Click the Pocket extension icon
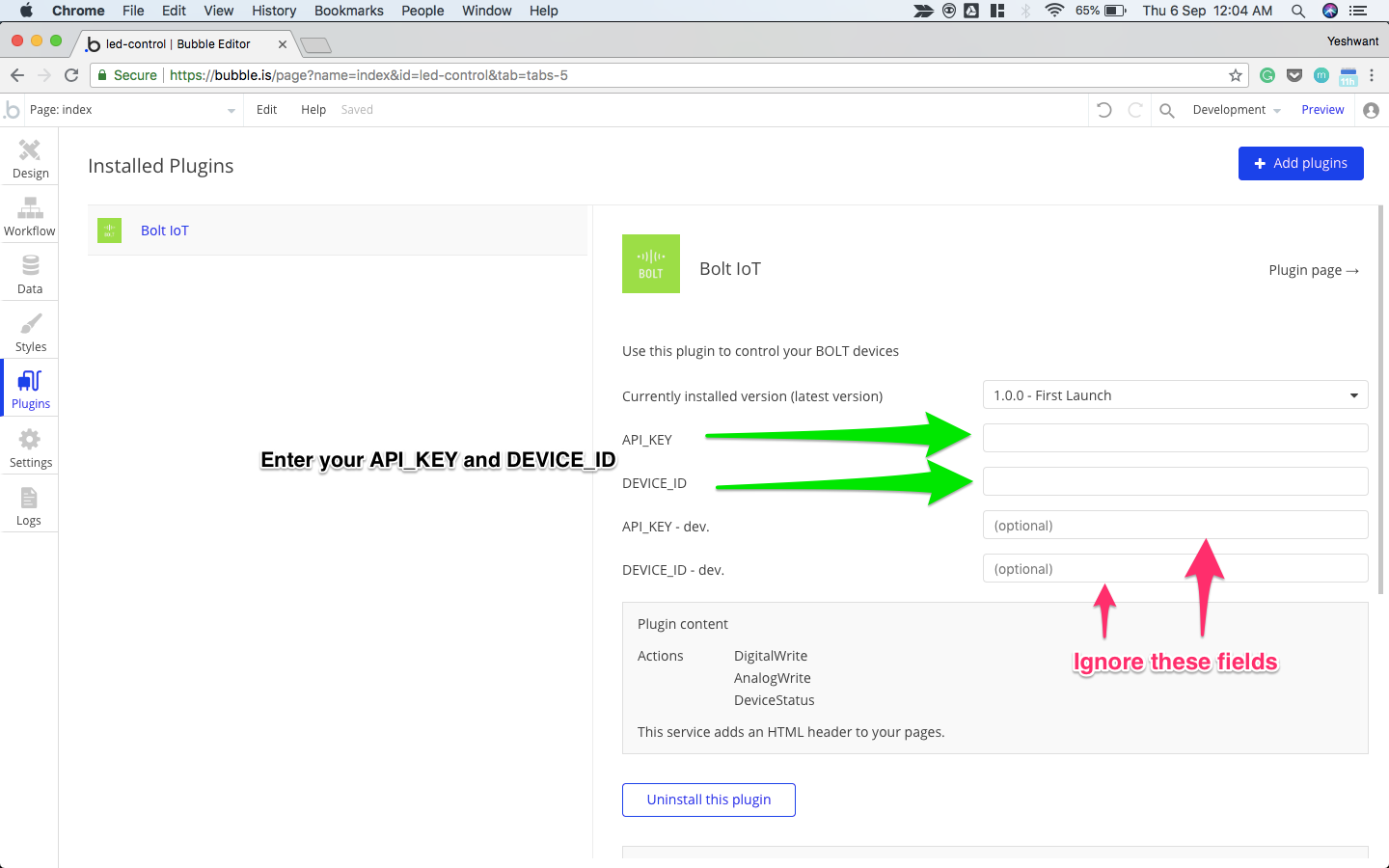Image resolution: width=1389 pixels, height=868 pixels. click(x=1294, y=75)
